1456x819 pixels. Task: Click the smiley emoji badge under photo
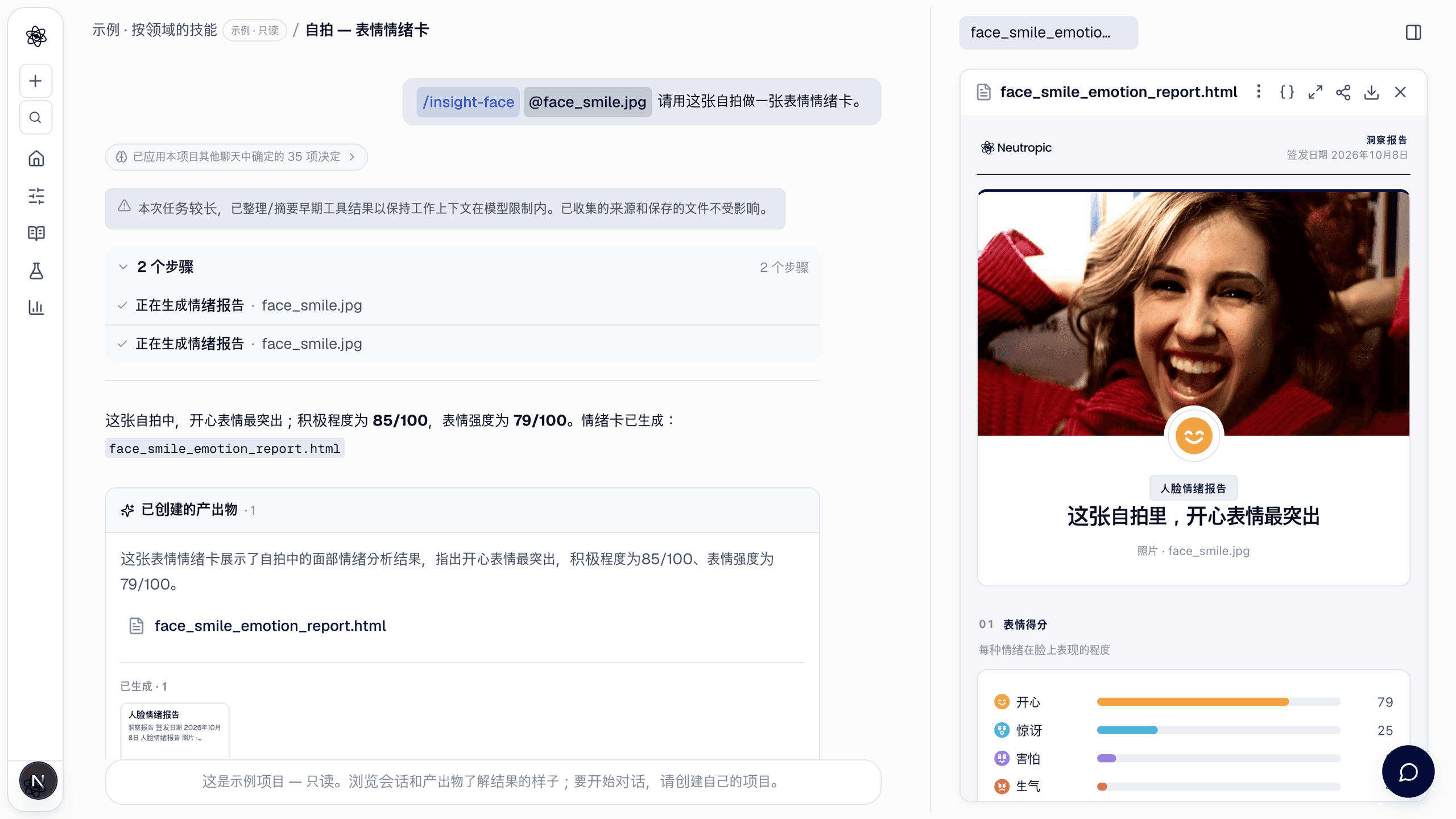coord(1193,436)
